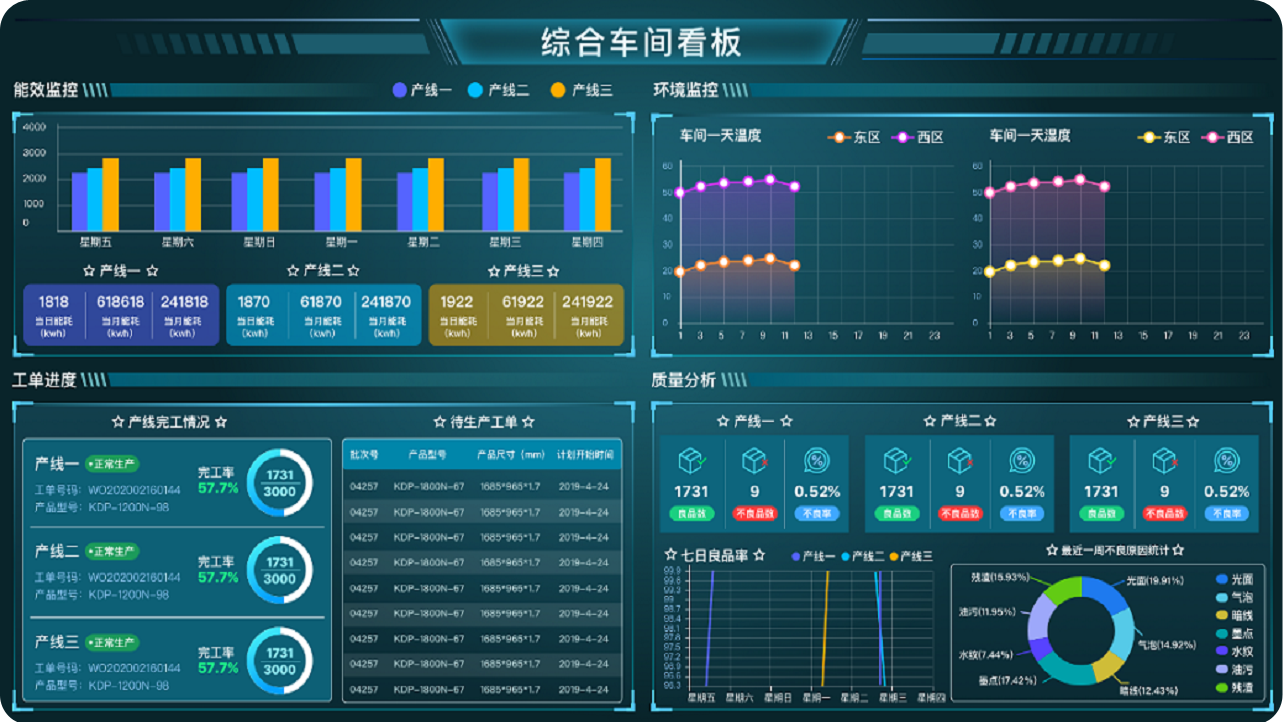
Task: Click 产线一 green 良品数 badge
Action: pos(691,514)
